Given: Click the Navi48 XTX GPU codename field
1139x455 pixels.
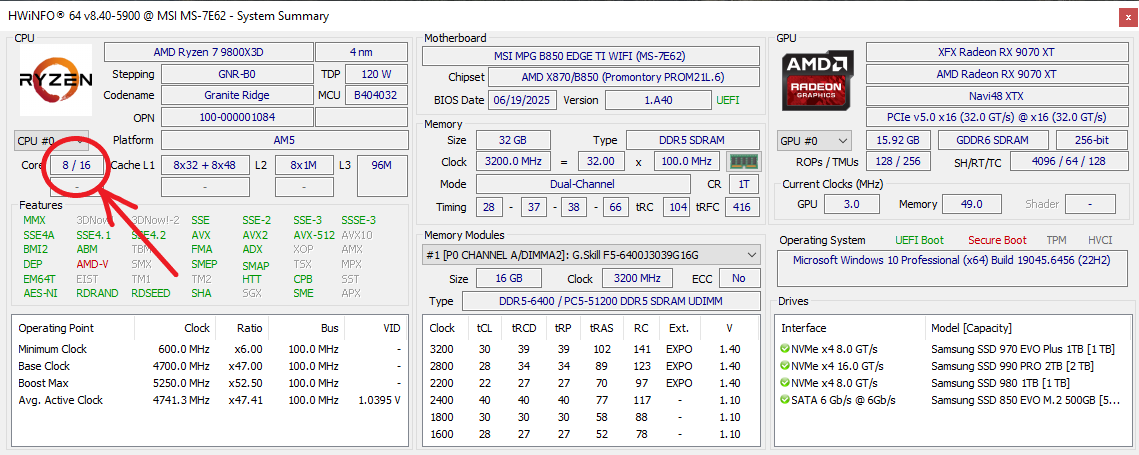Looking at the screenshot, I should pos(996,96).
